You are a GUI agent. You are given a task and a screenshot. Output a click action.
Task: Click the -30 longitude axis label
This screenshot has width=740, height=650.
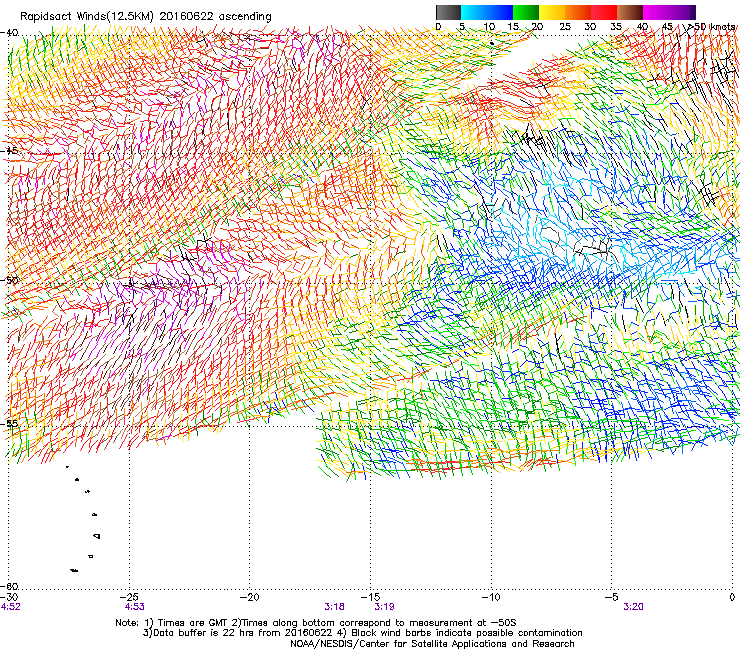[x=10, y=597]
